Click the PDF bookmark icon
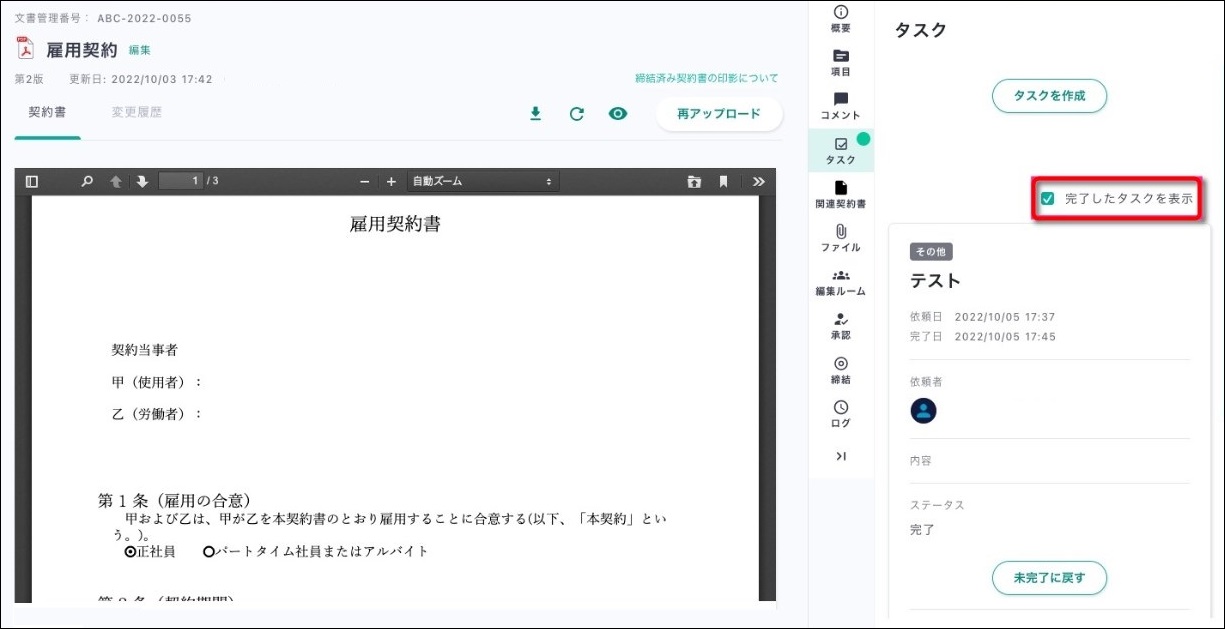Viewport: 1225px width, 629px height. click(723, 181)
